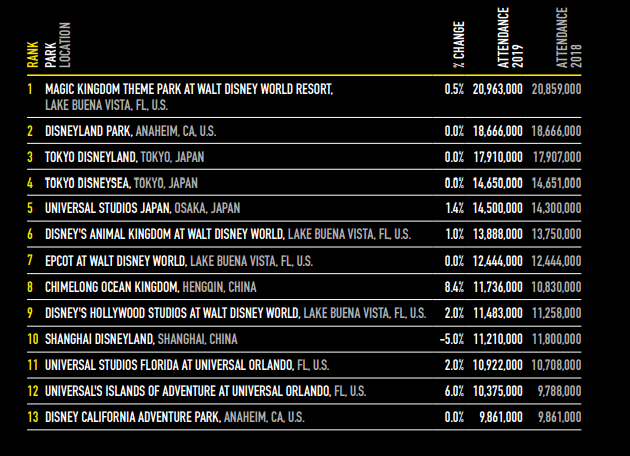Image resolution: width=630 pixels, height=456 pixels.
Task: Click the ATTENDANCE 2018 column header
Action: click(569, 37)
